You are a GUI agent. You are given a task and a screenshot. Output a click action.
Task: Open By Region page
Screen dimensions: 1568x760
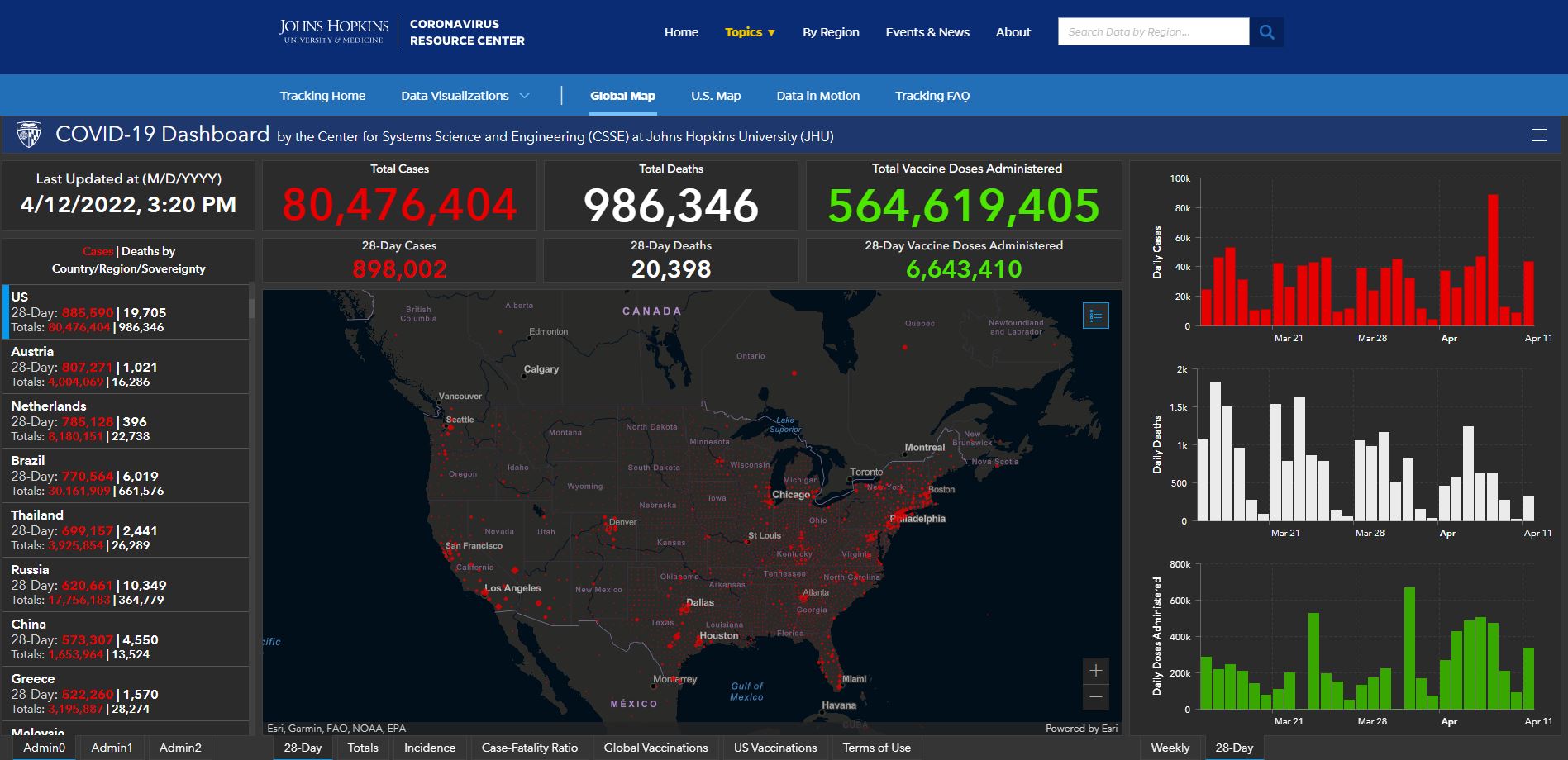[x=831, y=32]
